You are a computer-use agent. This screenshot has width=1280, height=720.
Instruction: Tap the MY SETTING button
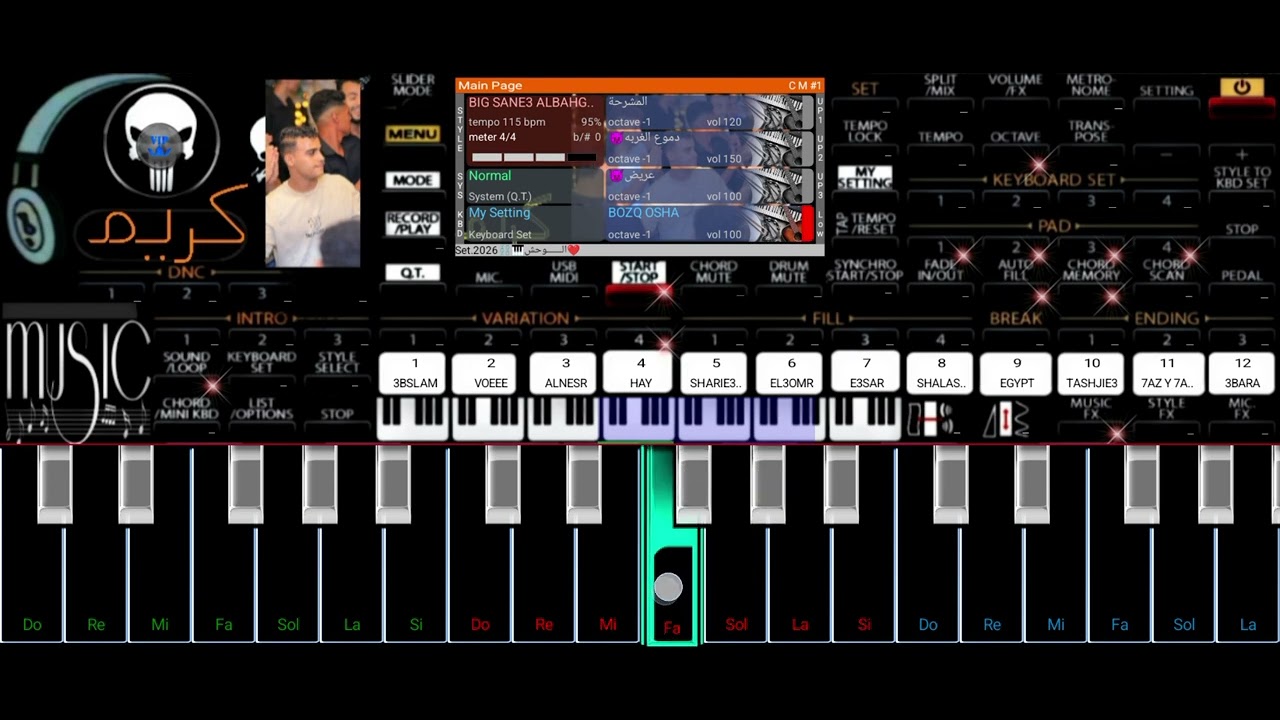pyautogui.click(x=865, y=178)
